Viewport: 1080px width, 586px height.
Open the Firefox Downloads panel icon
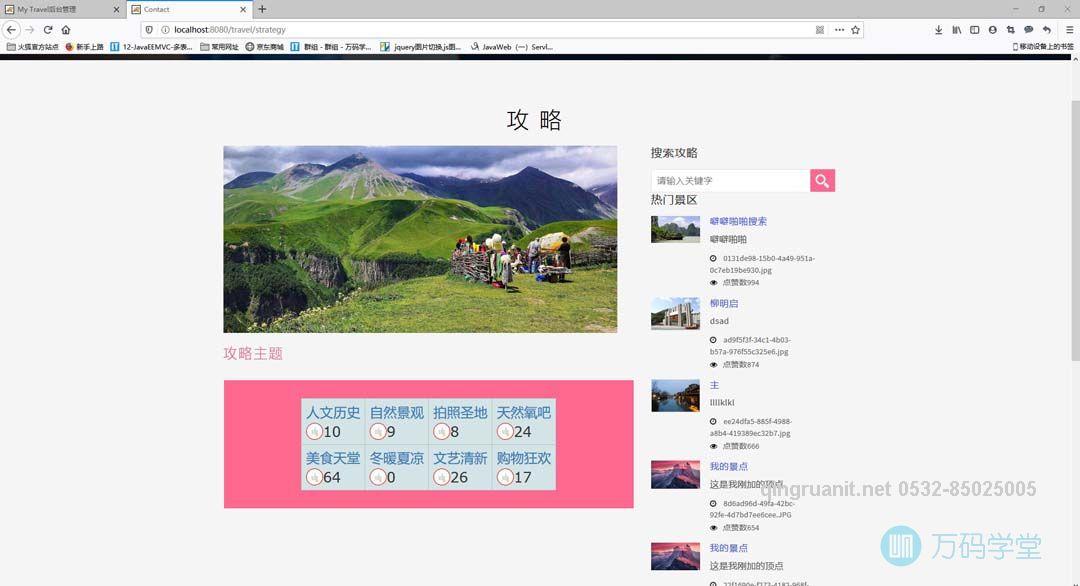(939, 29)
